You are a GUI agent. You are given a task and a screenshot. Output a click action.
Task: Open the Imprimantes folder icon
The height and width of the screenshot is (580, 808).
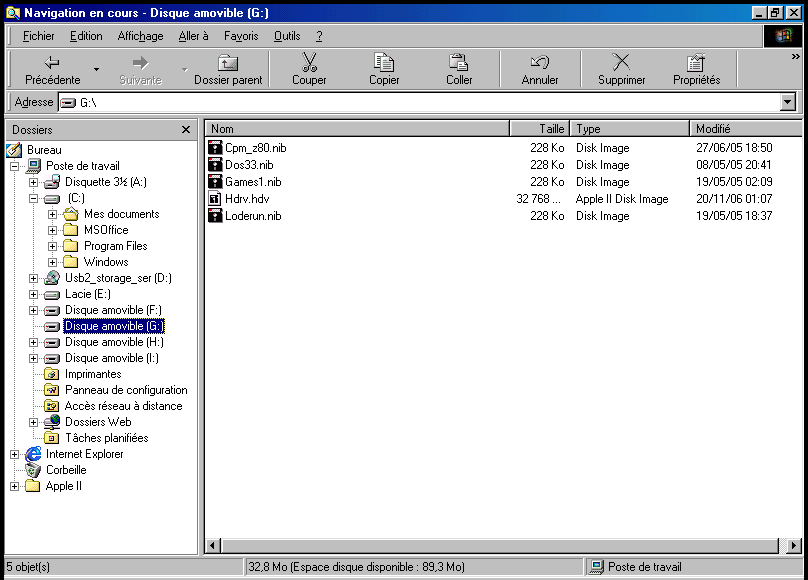[x=52, y=374]
